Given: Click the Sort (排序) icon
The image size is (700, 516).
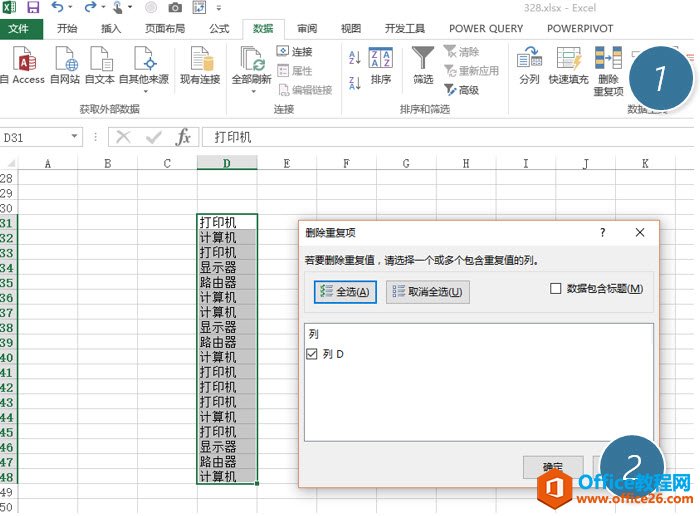Looking at the screenshot, I should (380, 63).
